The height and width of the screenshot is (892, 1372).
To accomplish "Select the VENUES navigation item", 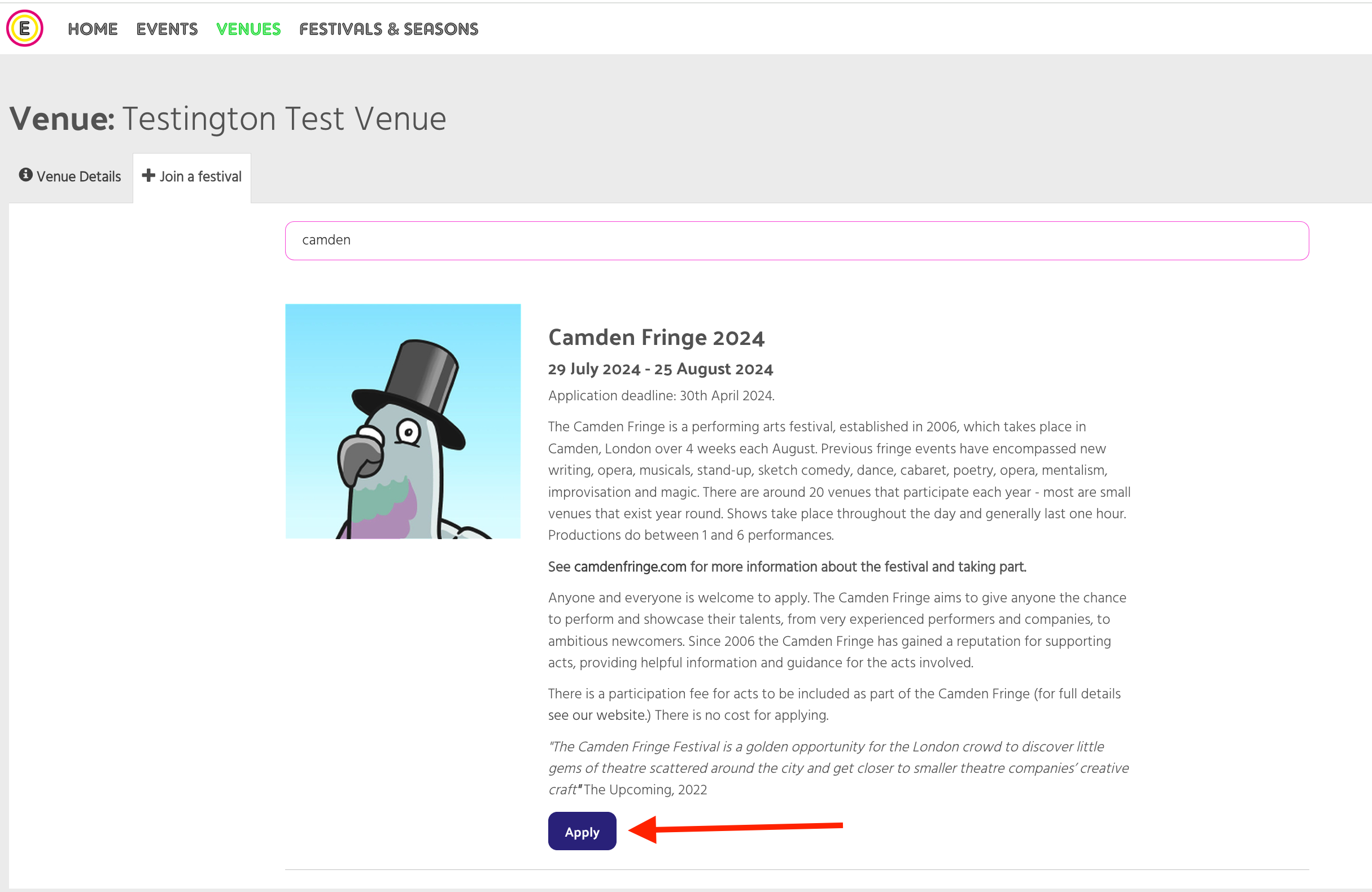I will (x=248, y=29).
